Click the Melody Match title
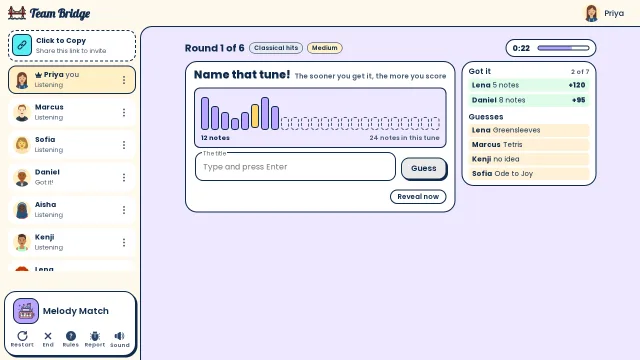This screenshot has width=640, height=360. pyautogui.click(x=76, y=311)
